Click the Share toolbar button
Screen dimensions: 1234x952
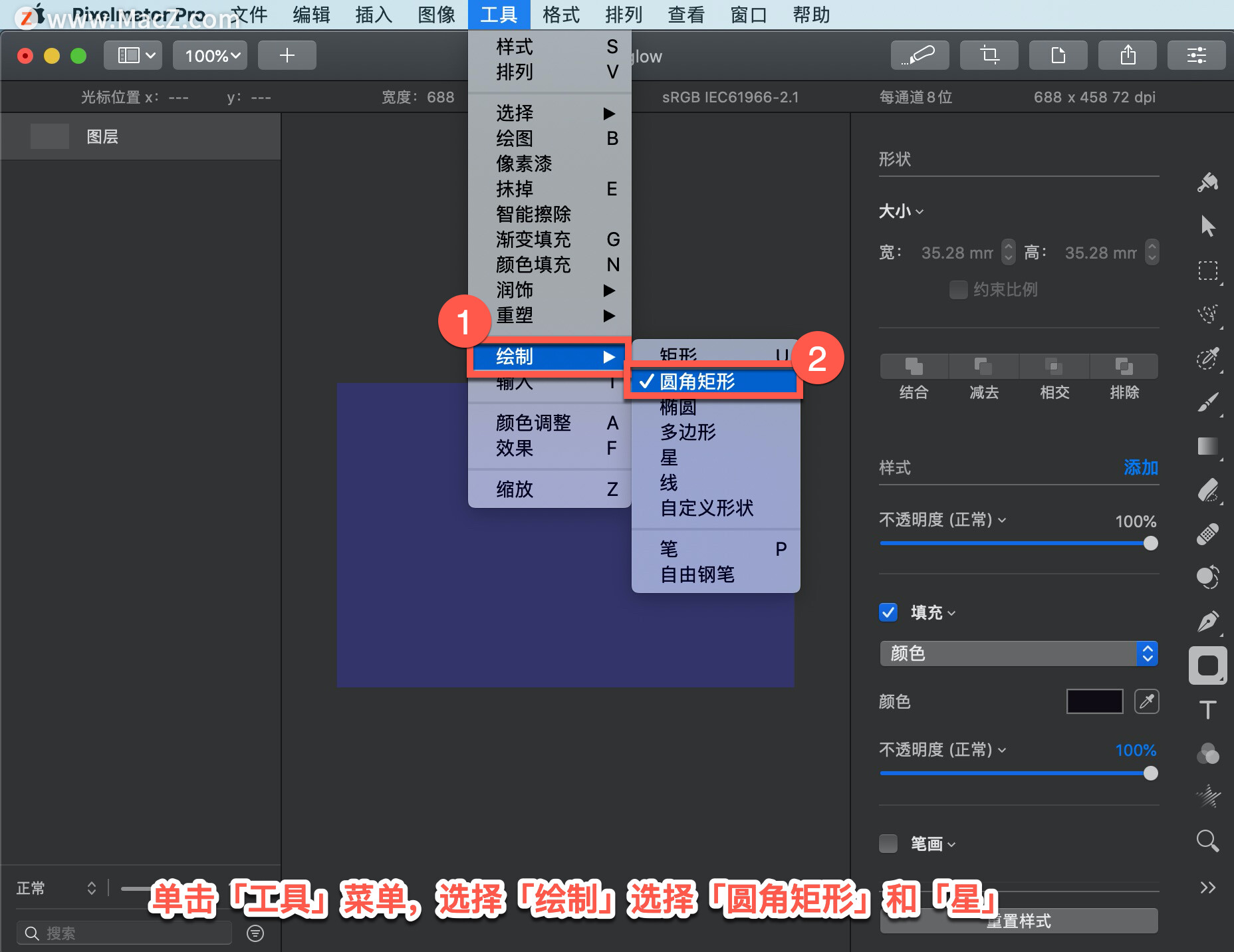coord(1128,55)
